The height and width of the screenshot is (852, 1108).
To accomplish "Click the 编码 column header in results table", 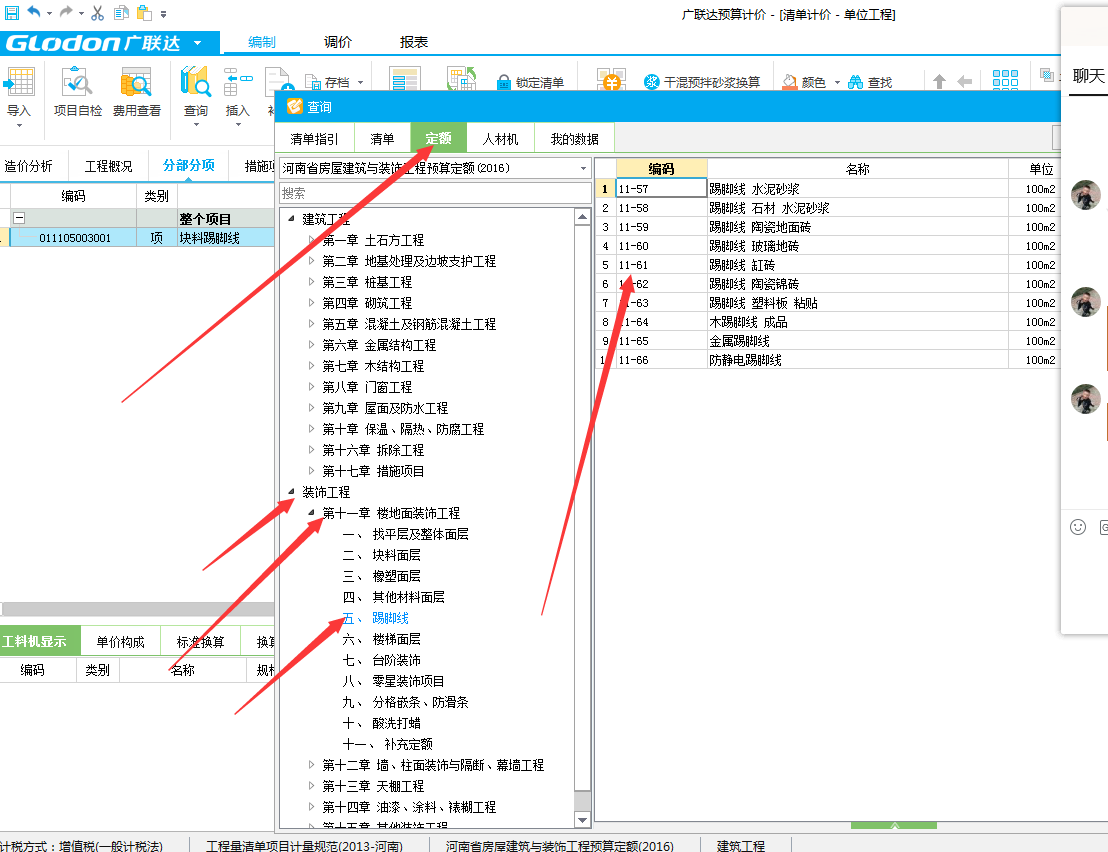I will (x=661, y=169).
